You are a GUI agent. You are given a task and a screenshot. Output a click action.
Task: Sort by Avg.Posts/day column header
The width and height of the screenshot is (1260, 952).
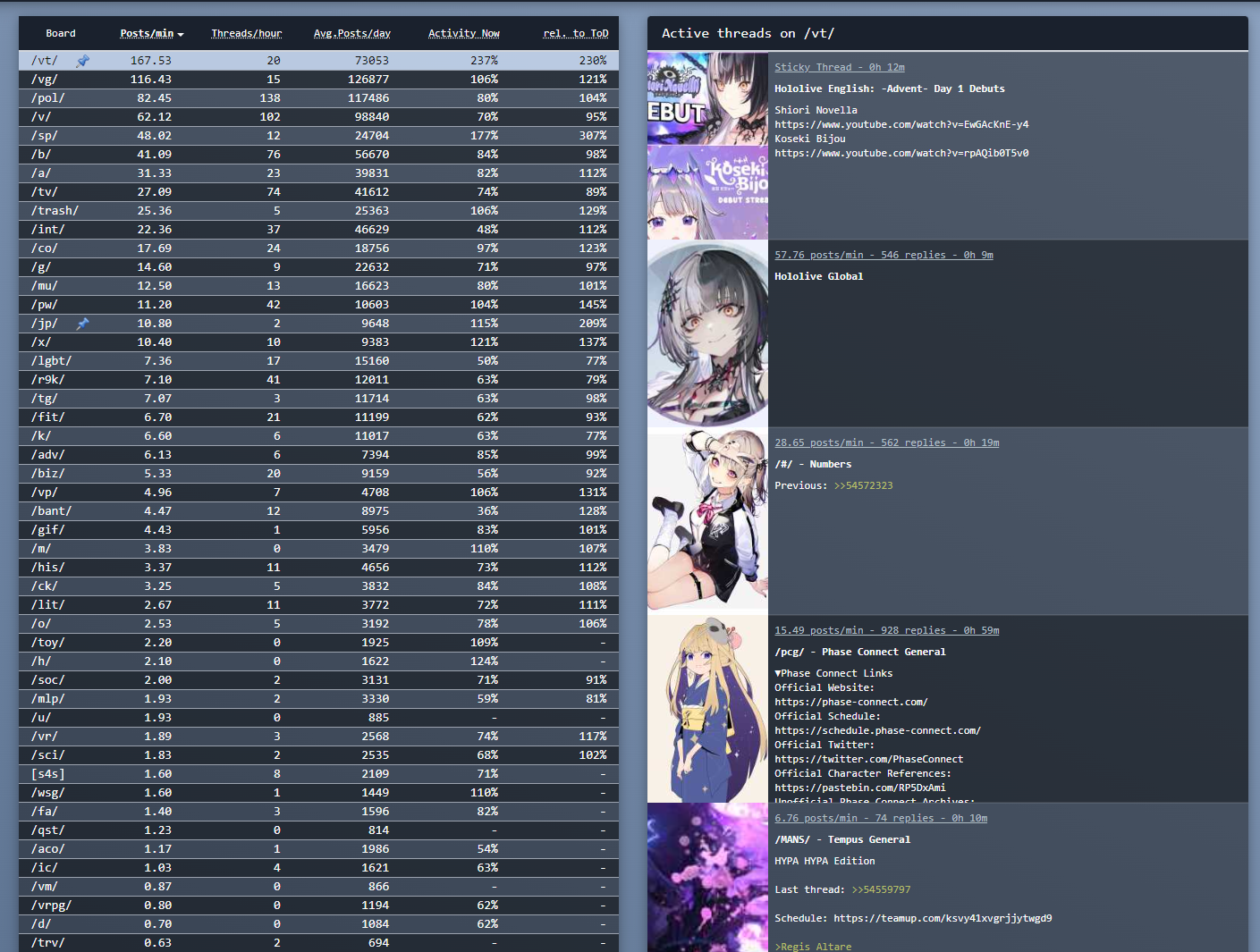pos(352,34)
